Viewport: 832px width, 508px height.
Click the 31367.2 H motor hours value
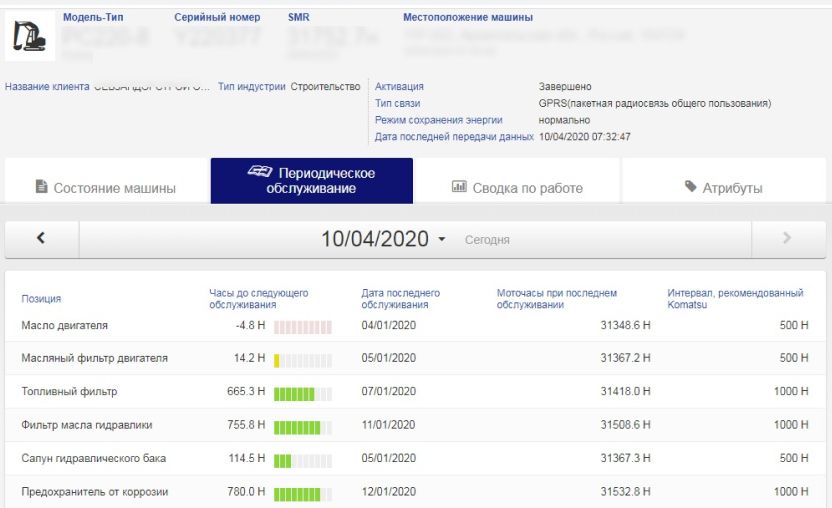pos(625,358)
